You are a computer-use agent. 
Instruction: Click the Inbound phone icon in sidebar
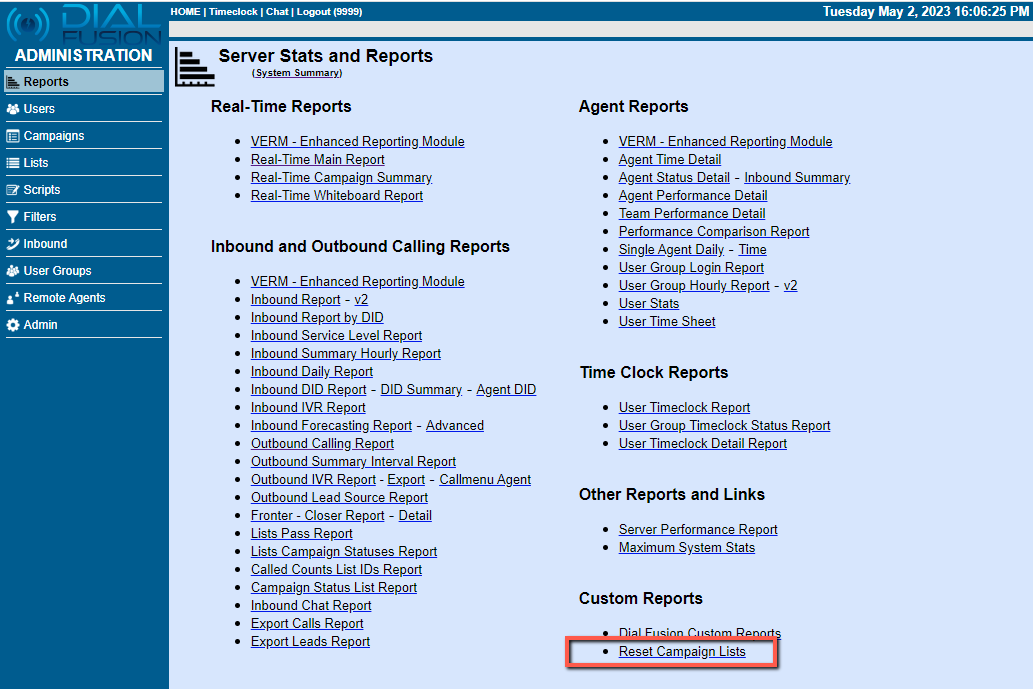(x=13, y=244)
